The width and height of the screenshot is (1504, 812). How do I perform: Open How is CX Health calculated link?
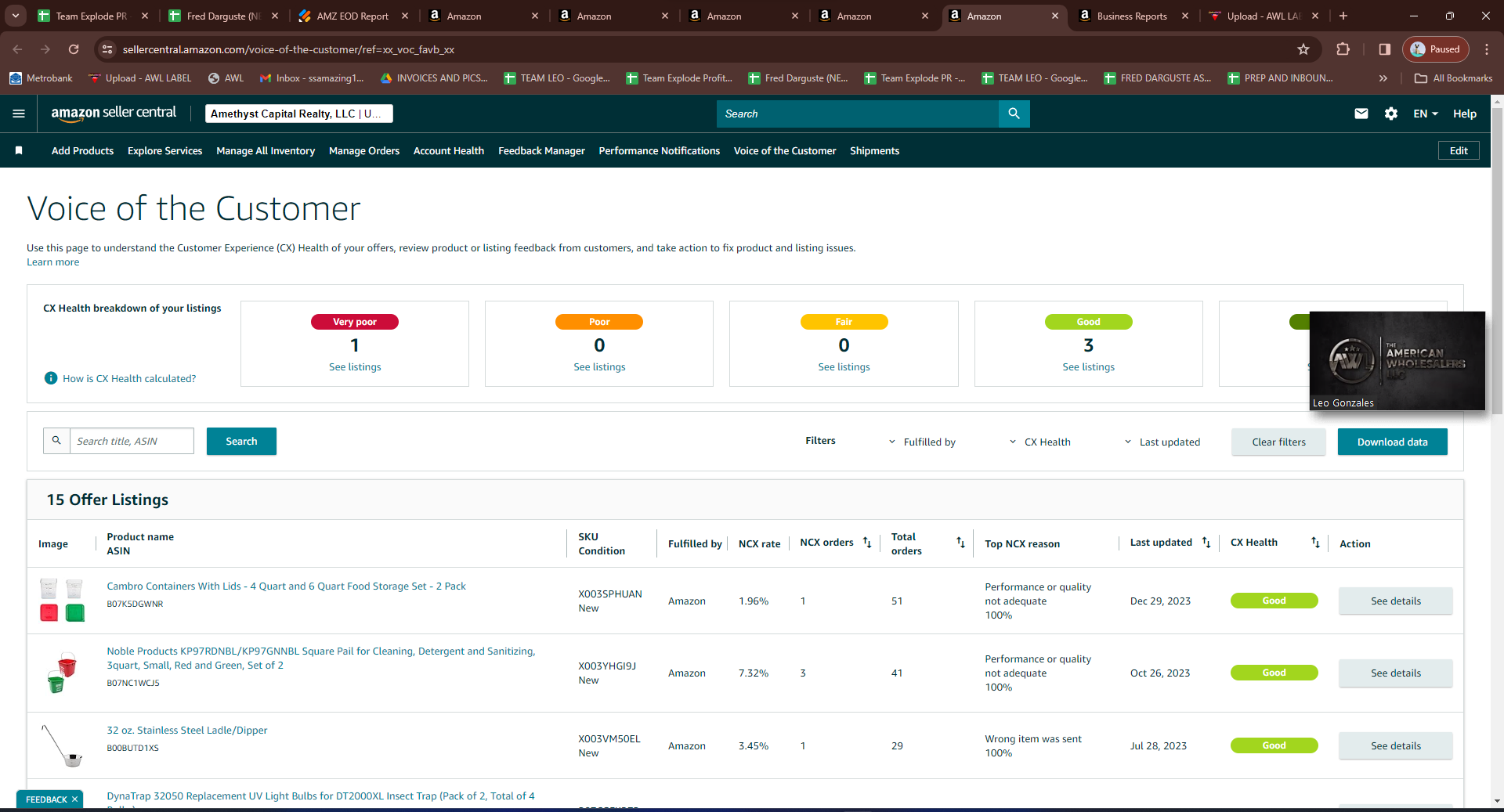pos(129,378)
